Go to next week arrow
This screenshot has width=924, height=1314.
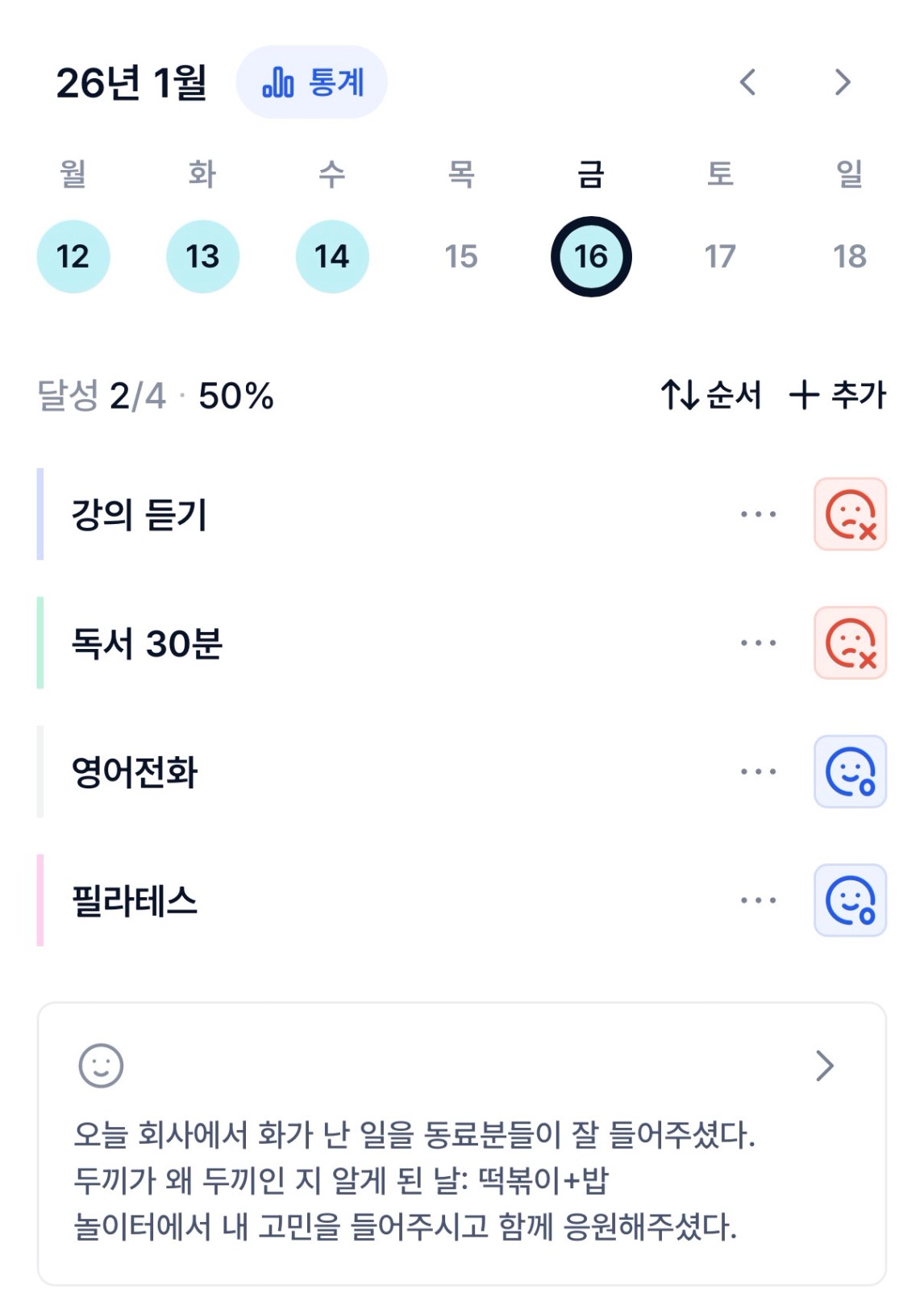click(843, 82)
